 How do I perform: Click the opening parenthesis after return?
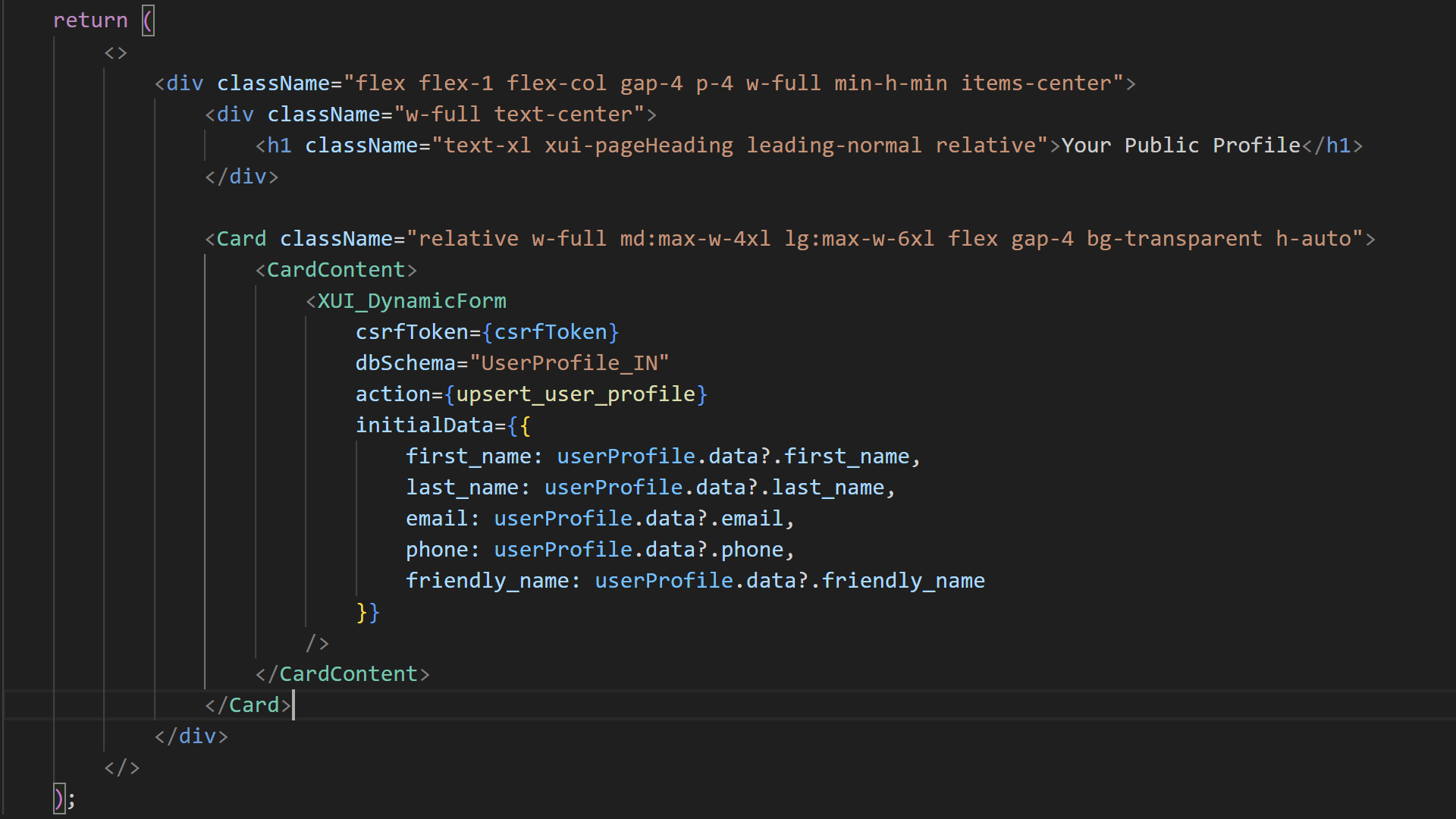pyautogui.click(x=148, y=20)
